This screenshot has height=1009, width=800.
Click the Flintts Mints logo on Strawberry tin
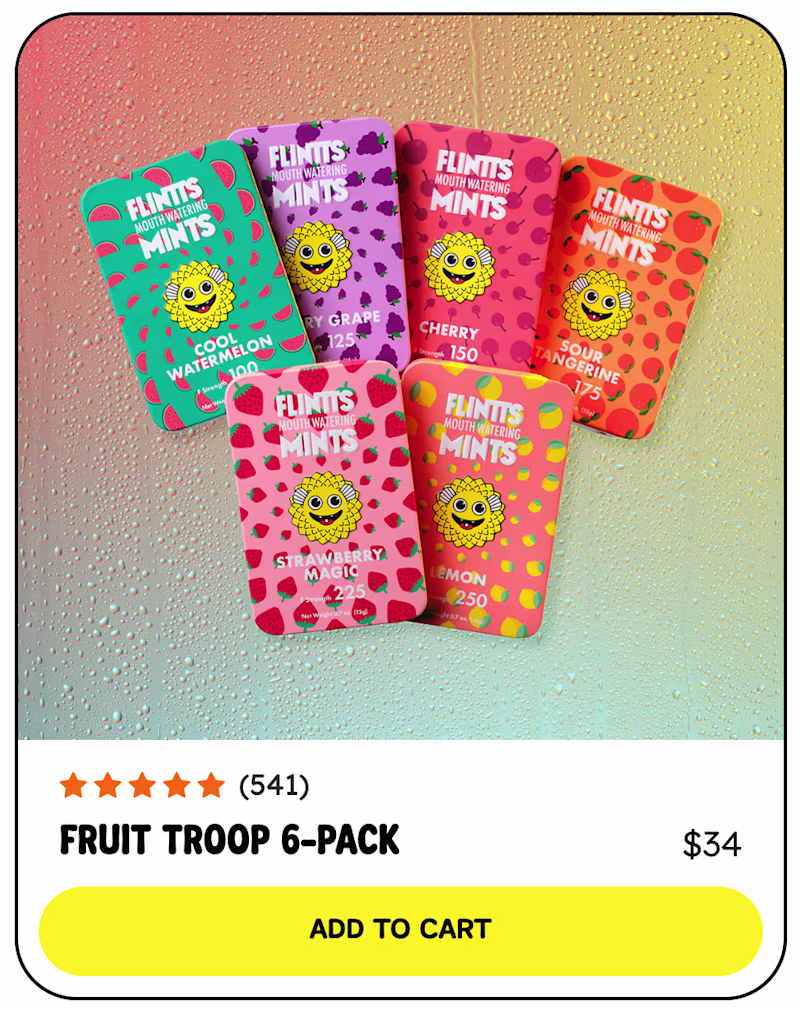coord(317,424)
